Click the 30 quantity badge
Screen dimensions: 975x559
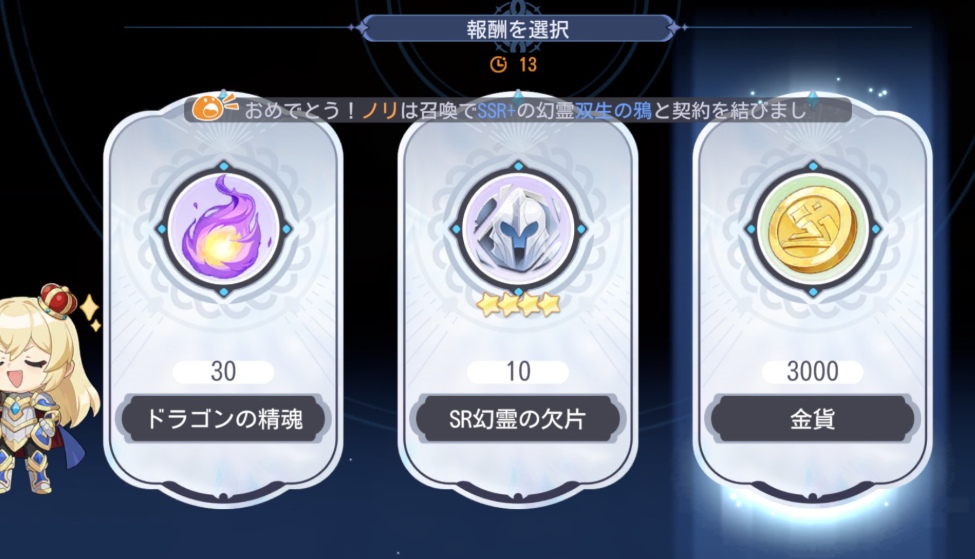coord(224,372)
